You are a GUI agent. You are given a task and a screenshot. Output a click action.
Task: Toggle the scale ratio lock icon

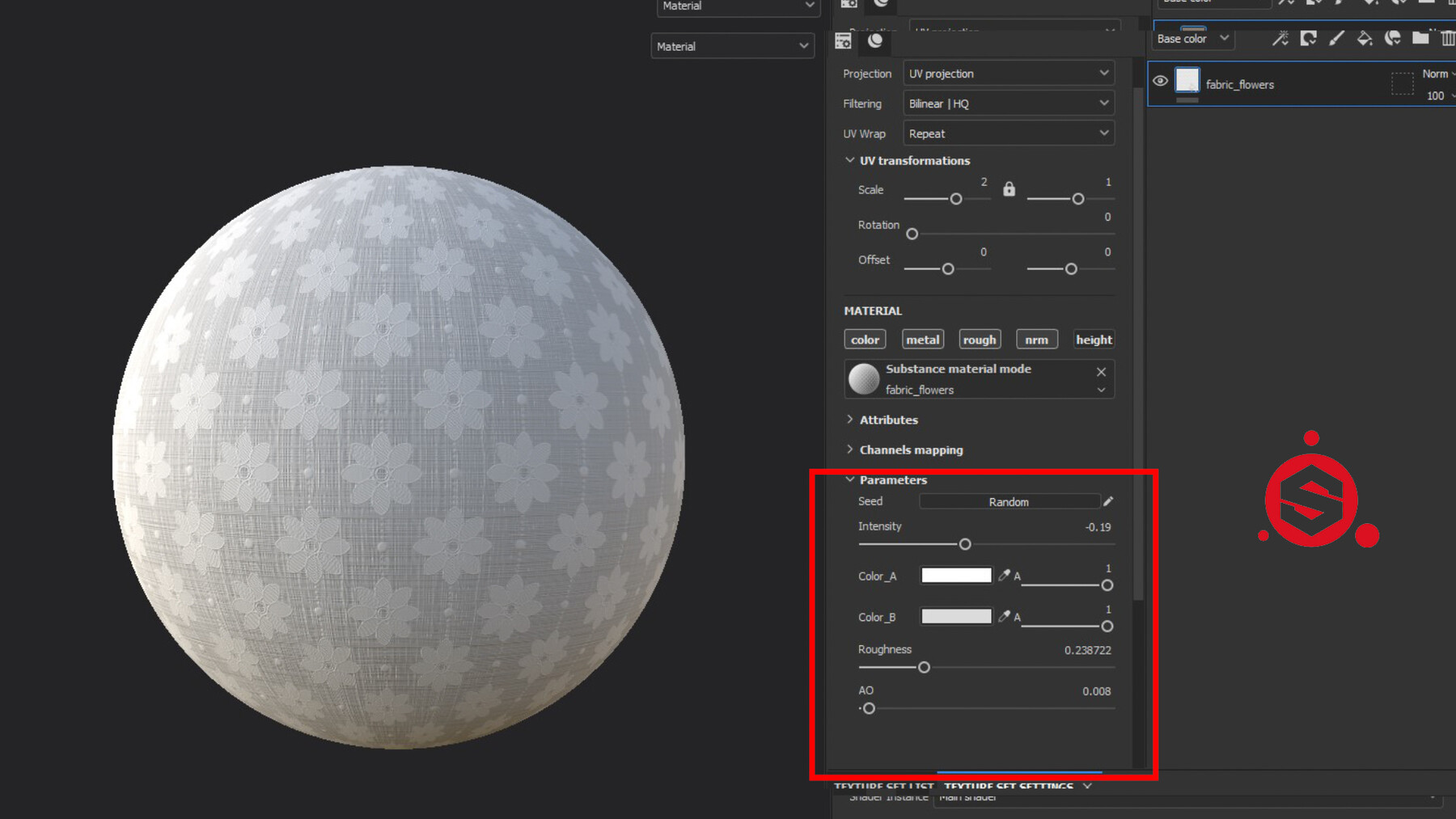click(1009, 189)
